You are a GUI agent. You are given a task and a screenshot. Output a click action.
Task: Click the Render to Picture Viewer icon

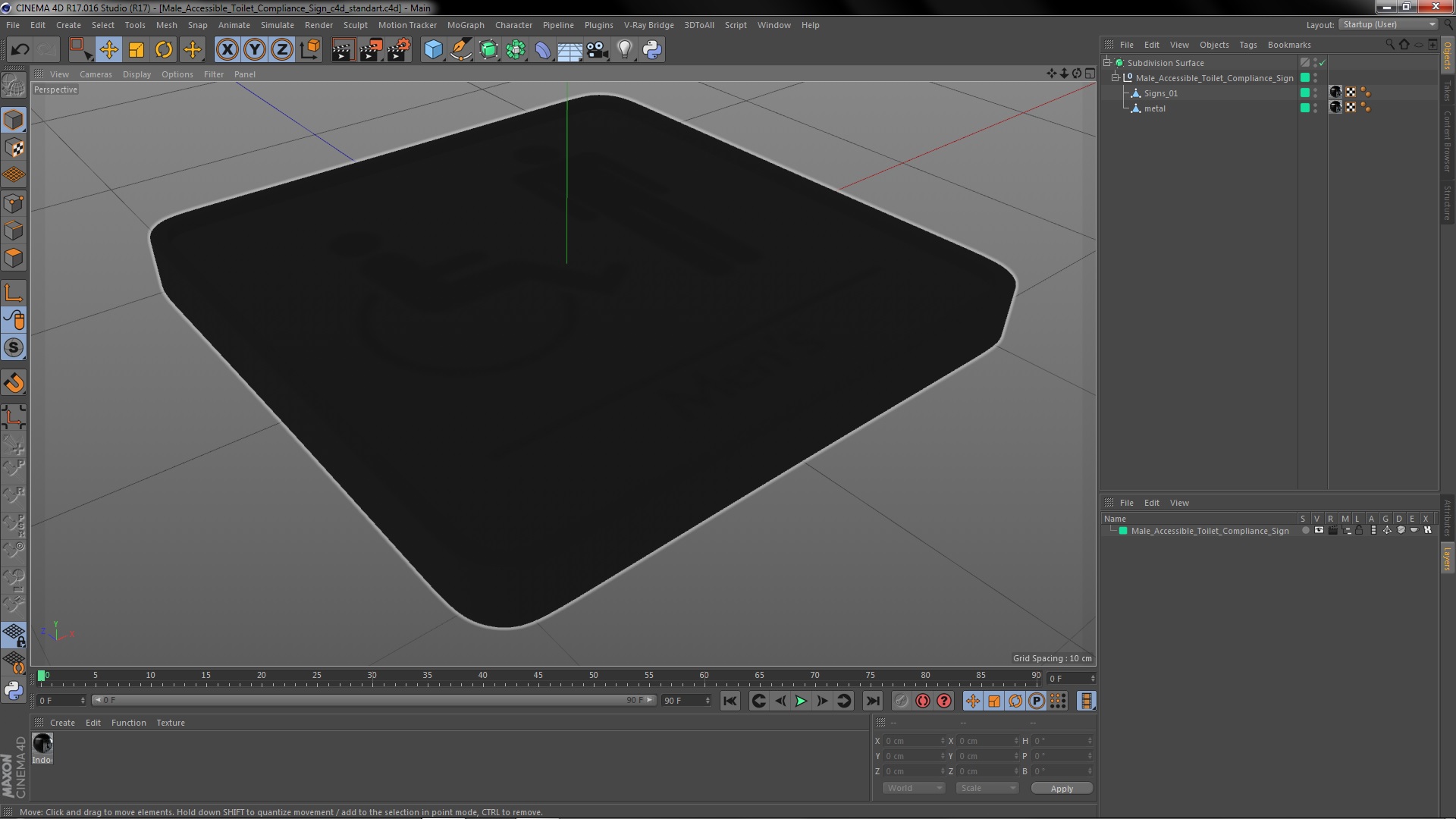click(x=371, y=50)
